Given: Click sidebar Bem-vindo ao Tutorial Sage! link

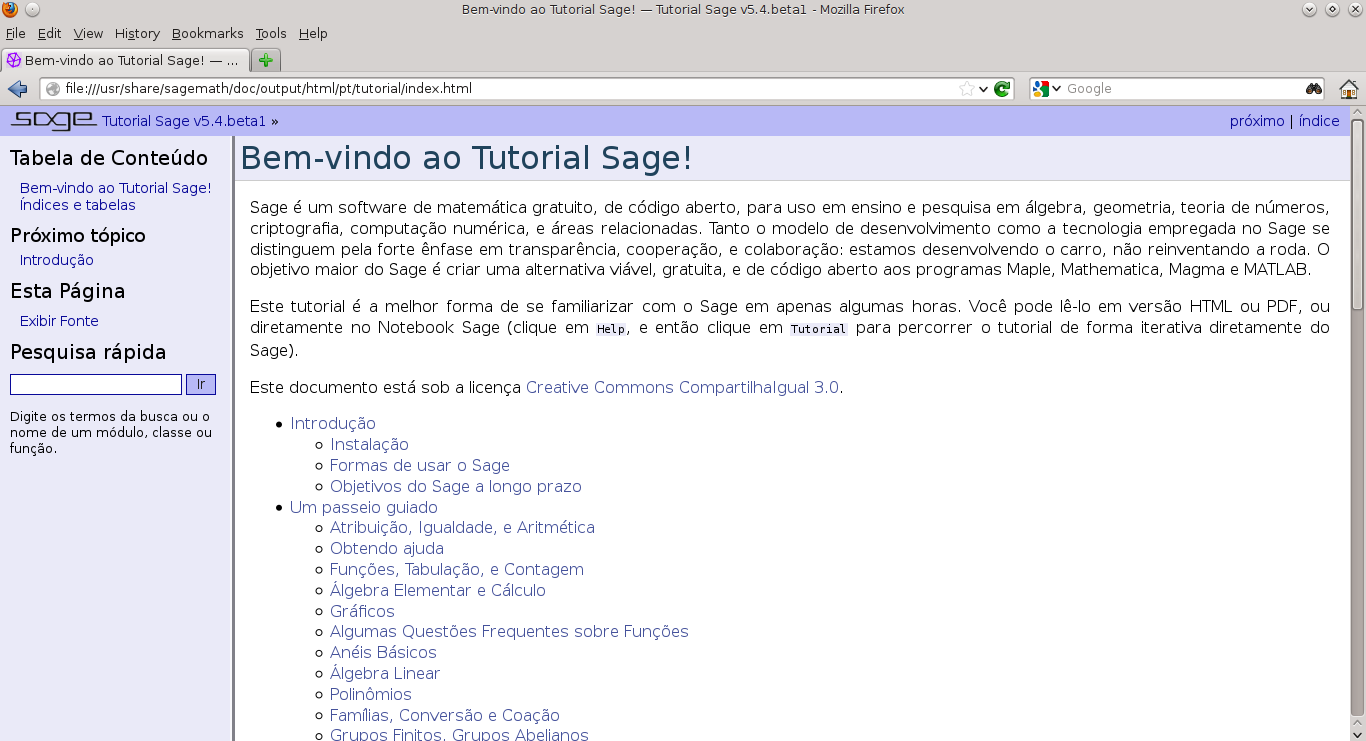Looking at the screenshot, I should coord(116,188).
